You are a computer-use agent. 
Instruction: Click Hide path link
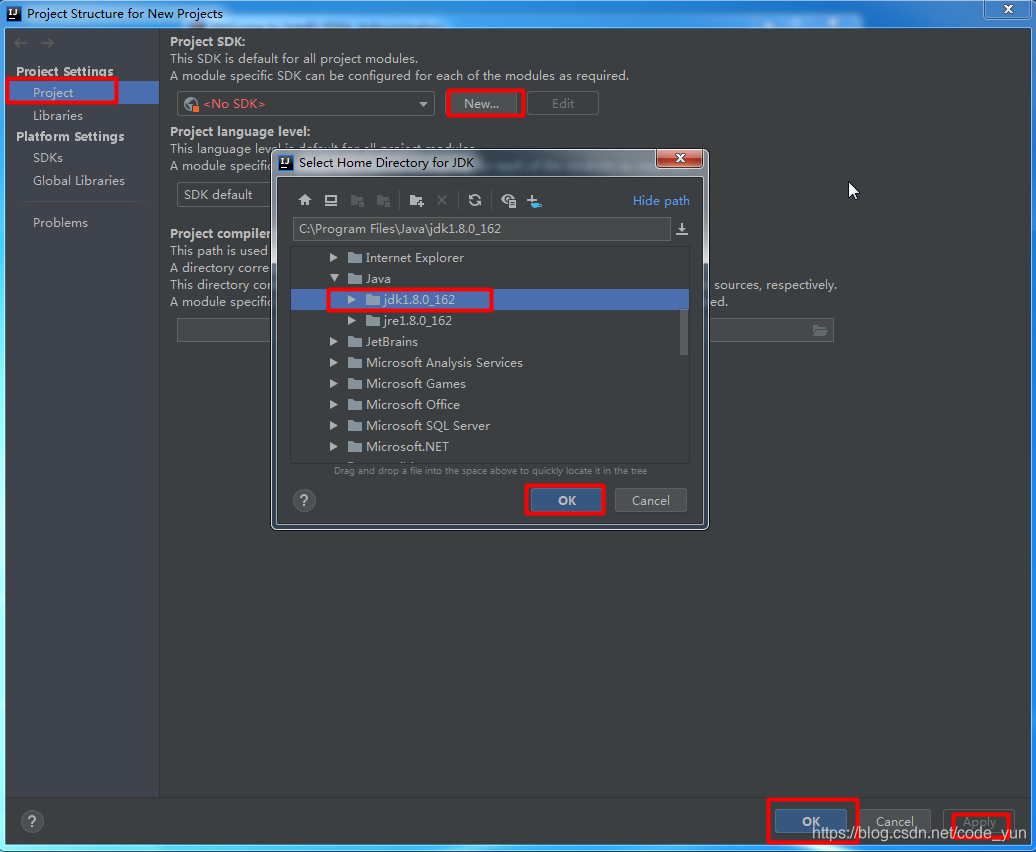point(661,200)
